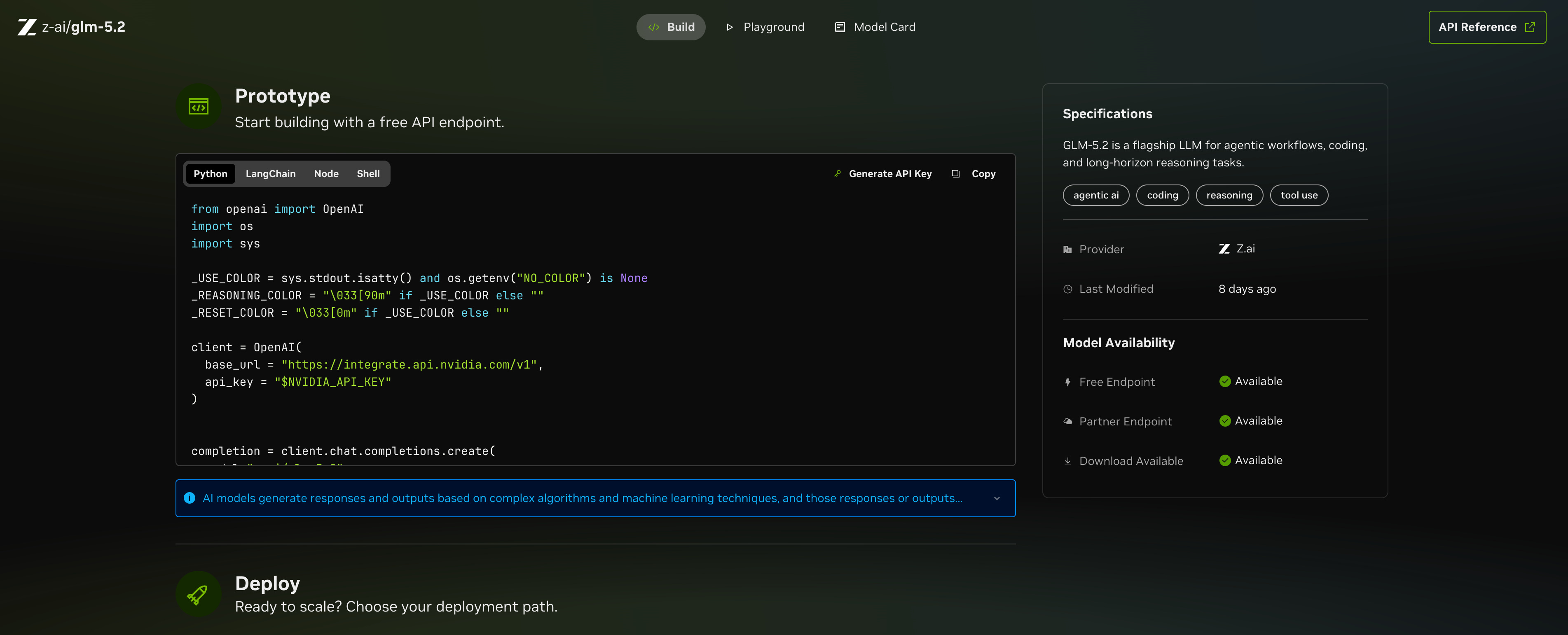This screenshot has height=635, width=1568.
Task: Click the Specifications heading
Action: point(1107,114)
